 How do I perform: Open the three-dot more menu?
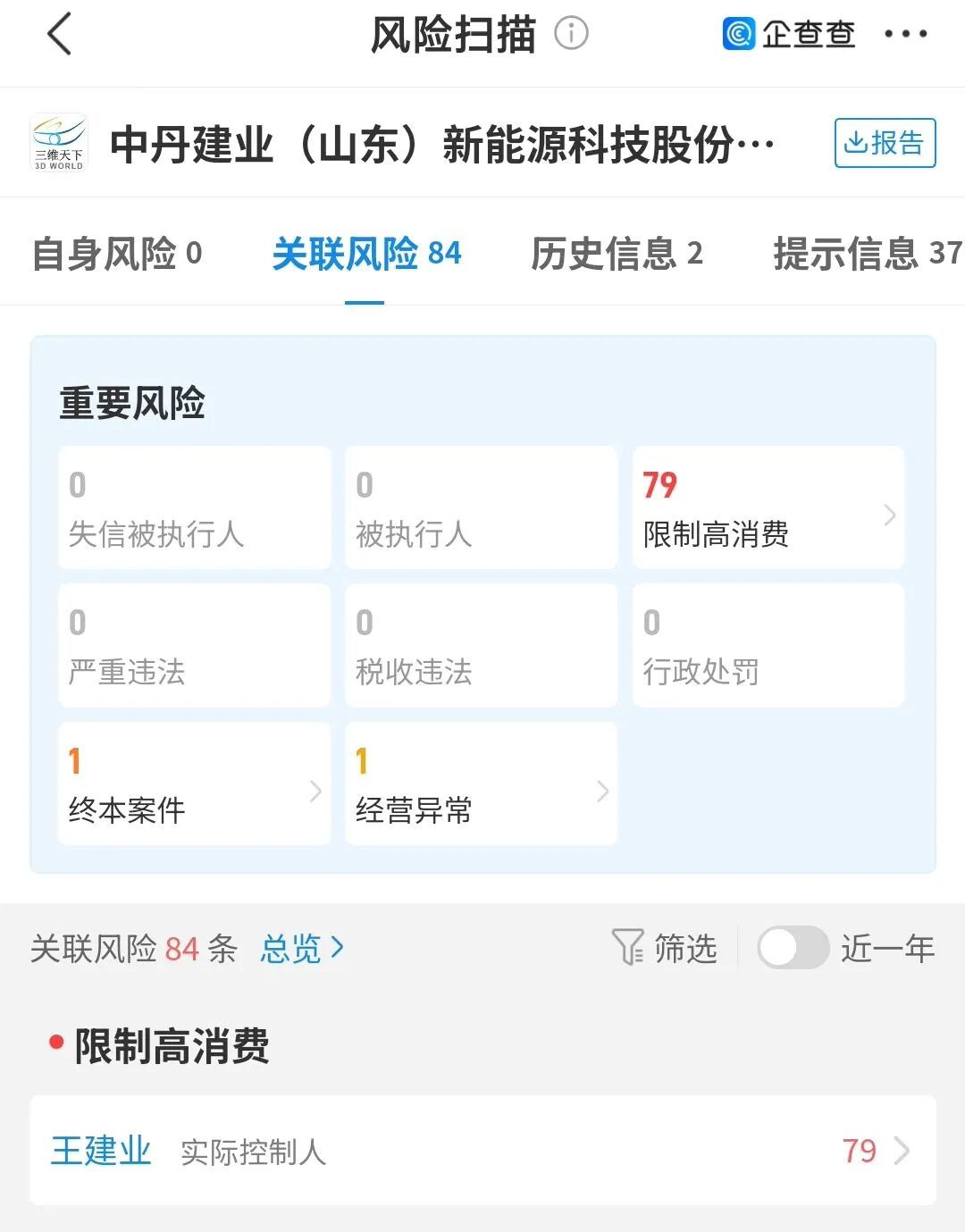[x=905, y=34]
